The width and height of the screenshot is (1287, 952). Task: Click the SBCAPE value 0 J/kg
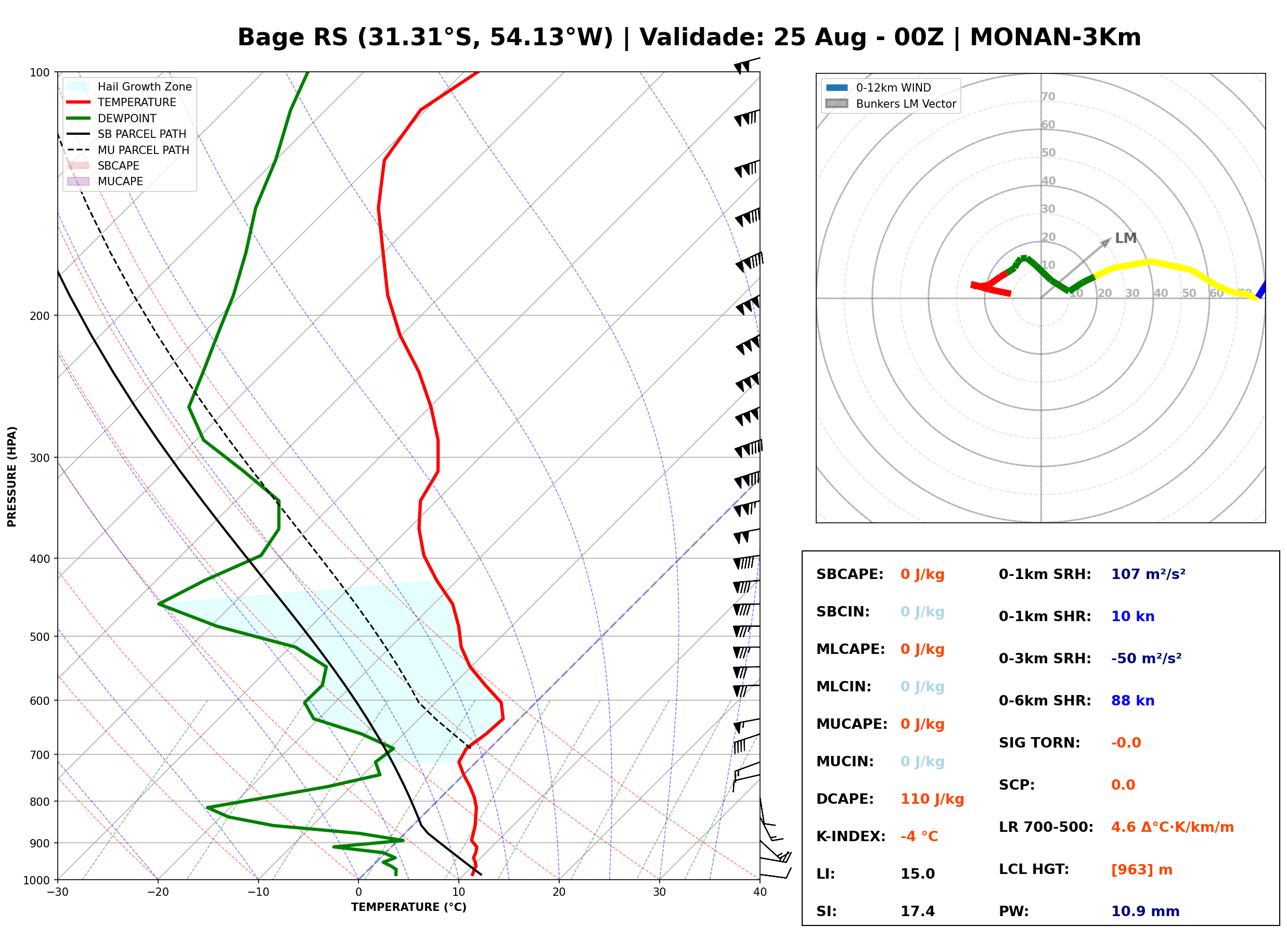pos(922,574)
